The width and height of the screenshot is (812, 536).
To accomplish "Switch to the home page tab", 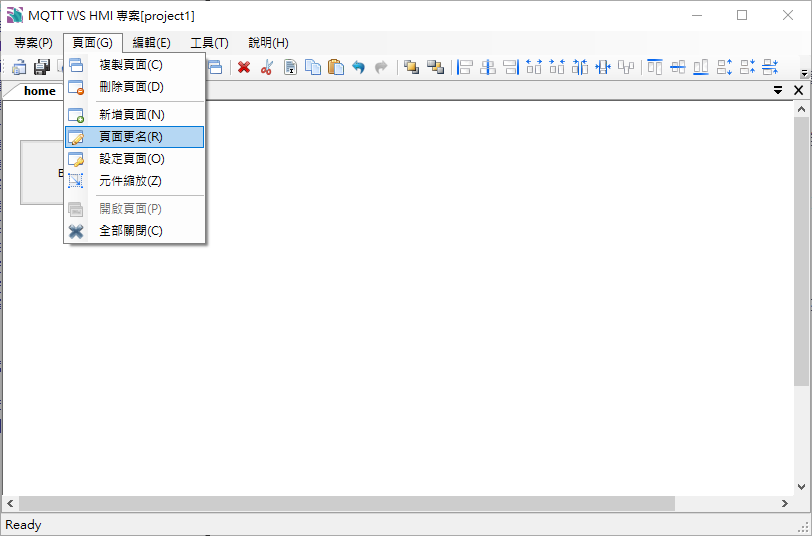I will (x=39, y=91).
